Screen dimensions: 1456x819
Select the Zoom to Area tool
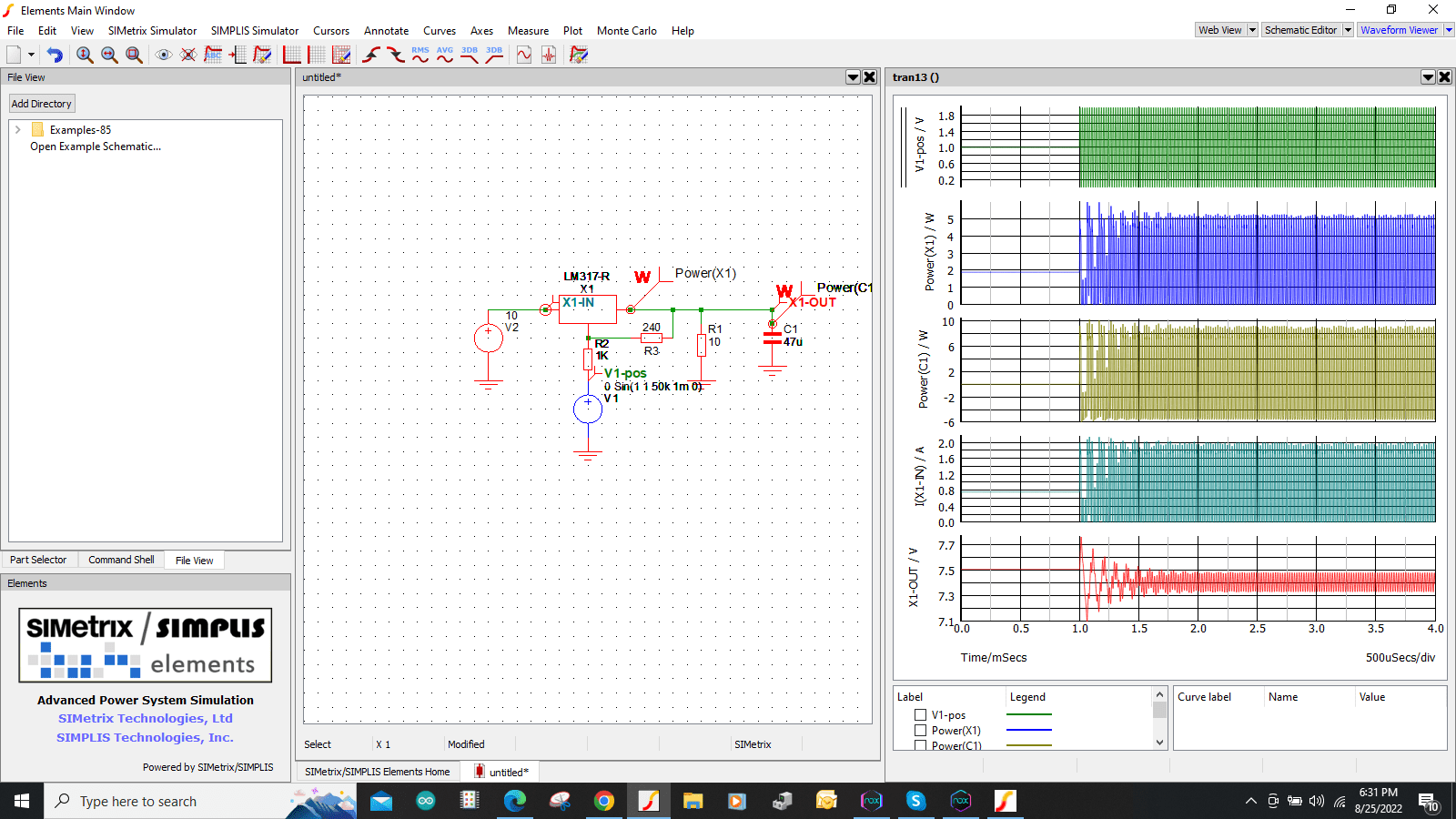[133, 55]
